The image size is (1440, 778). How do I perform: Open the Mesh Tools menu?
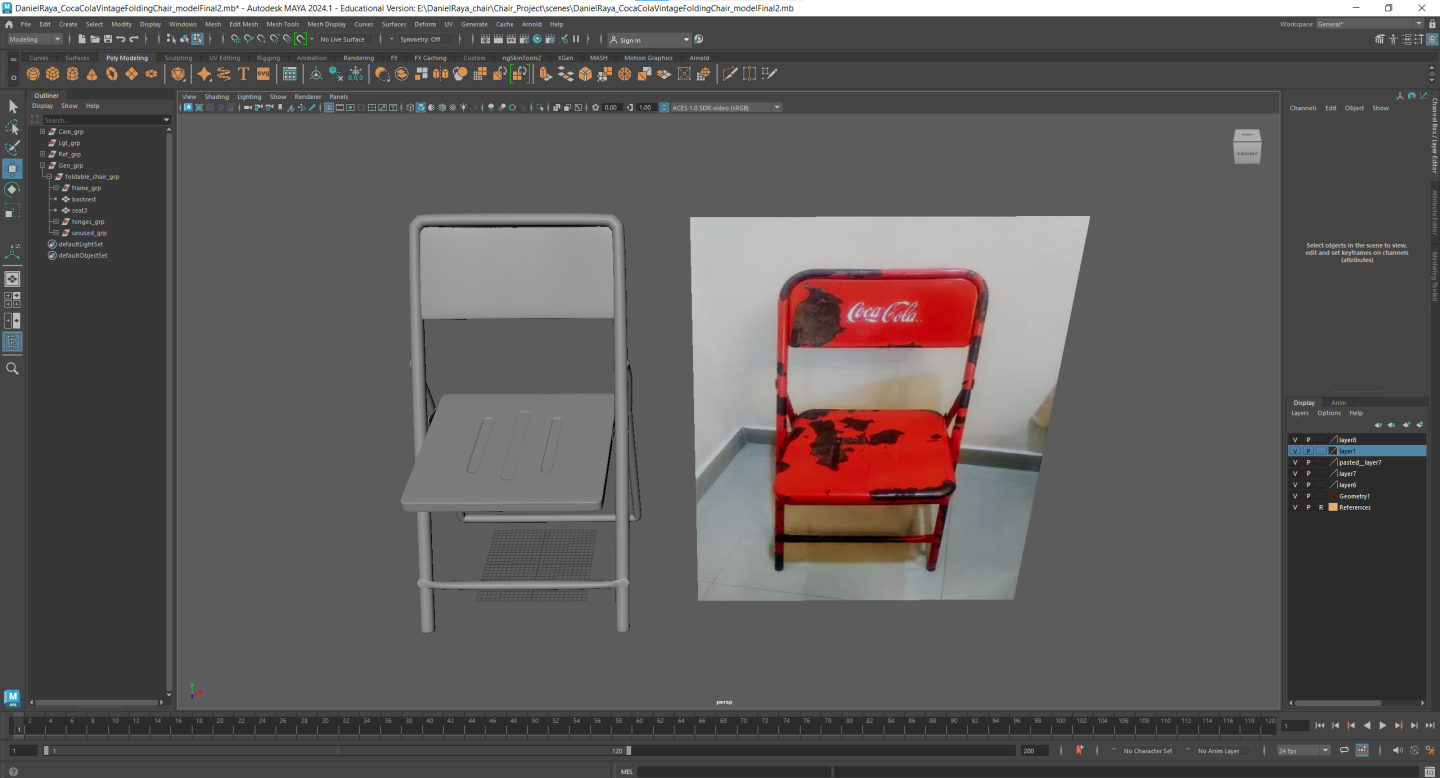point(282,24)
